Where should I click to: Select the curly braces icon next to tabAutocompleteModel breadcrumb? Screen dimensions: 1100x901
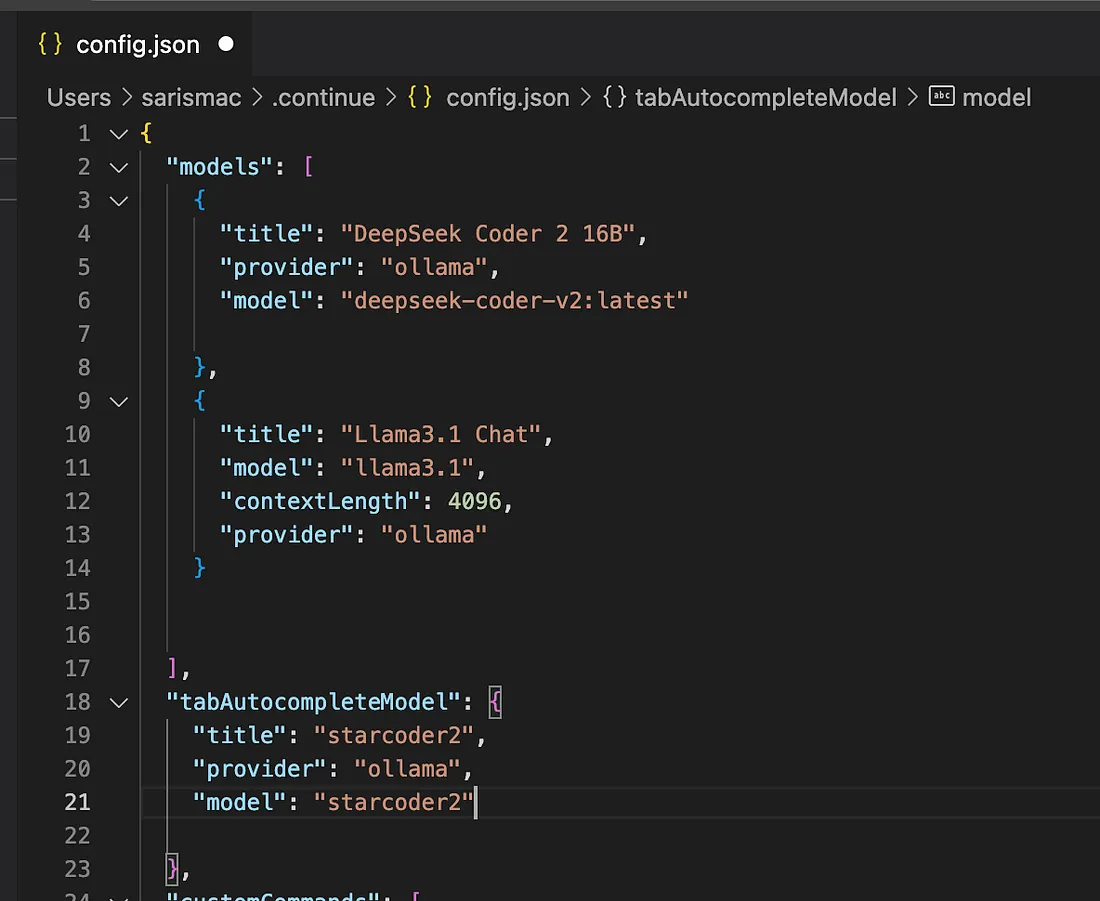(614, 97)
